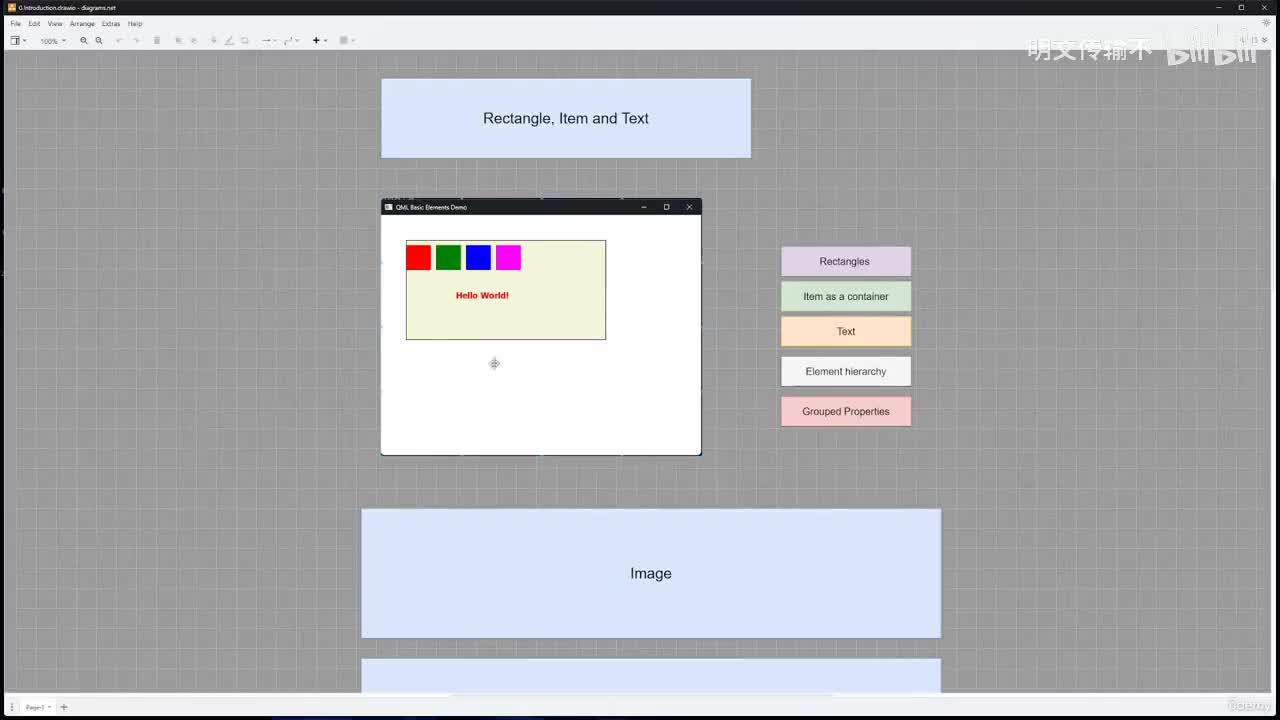
Task: Close the QML Basic Elements Demo window
Action: pyautogui.click(x=689, y=207)
